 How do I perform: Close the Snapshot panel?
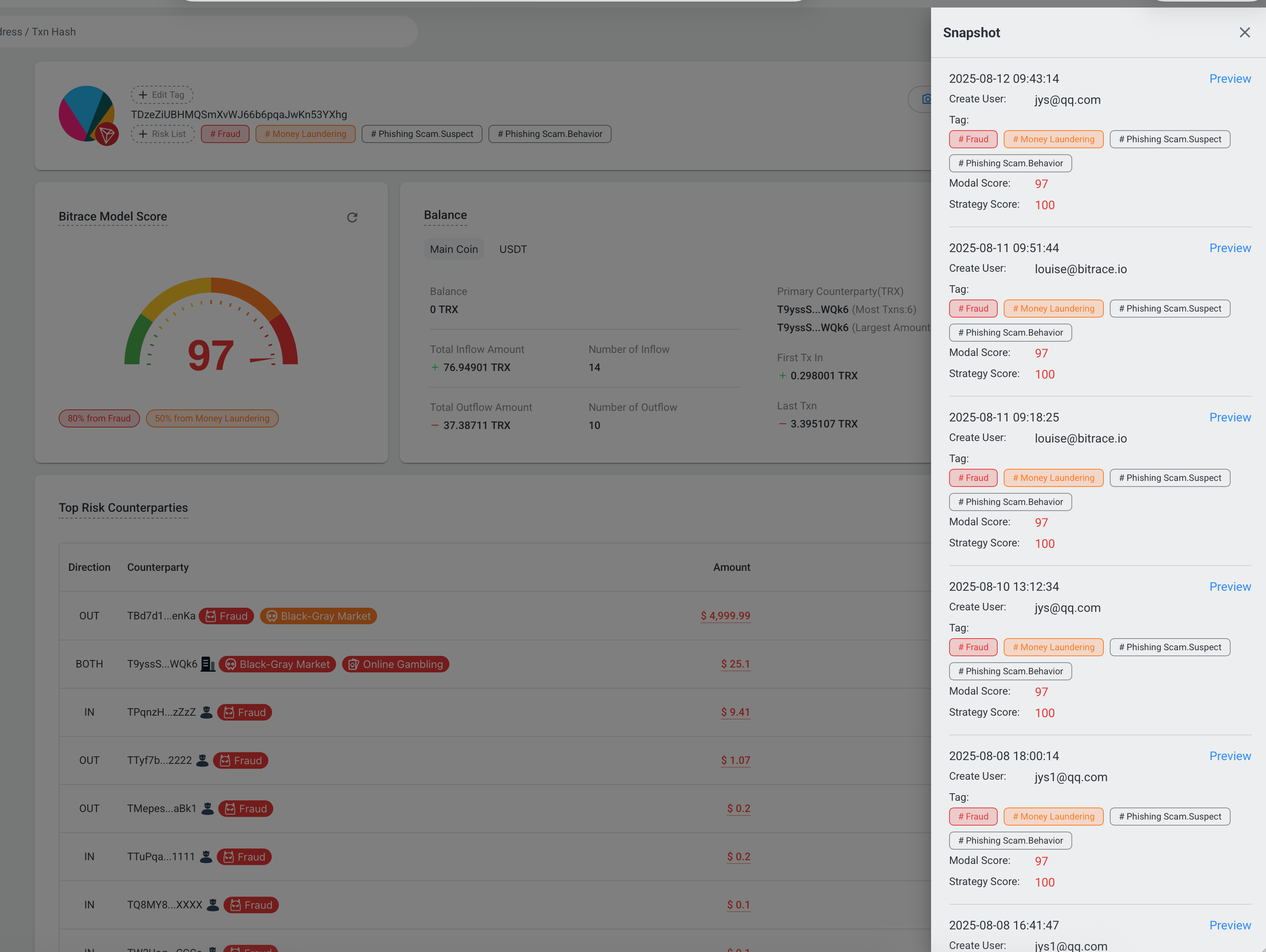coord(1244,33)
